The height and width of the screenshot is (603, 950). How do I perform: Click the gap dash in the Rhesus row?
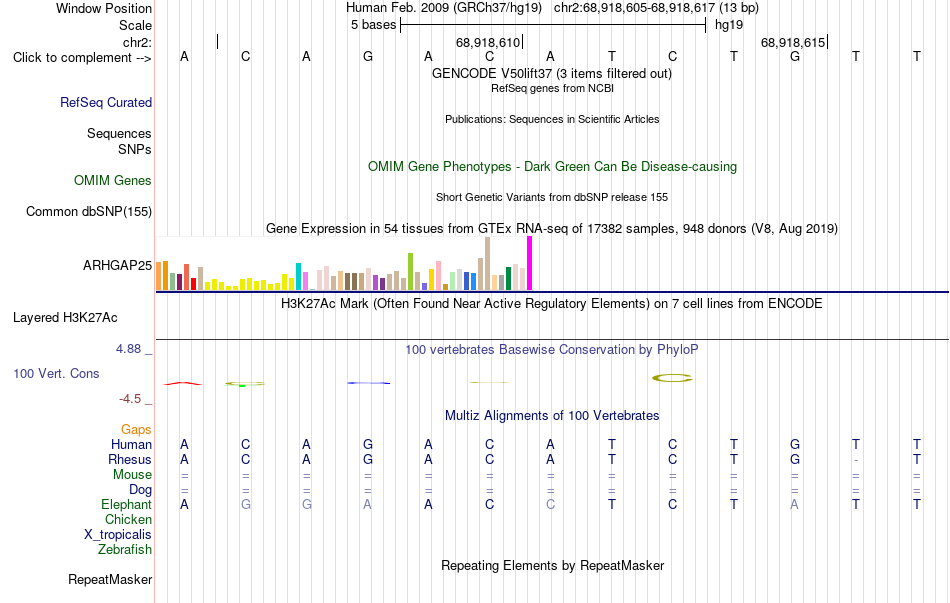(855, 461)
